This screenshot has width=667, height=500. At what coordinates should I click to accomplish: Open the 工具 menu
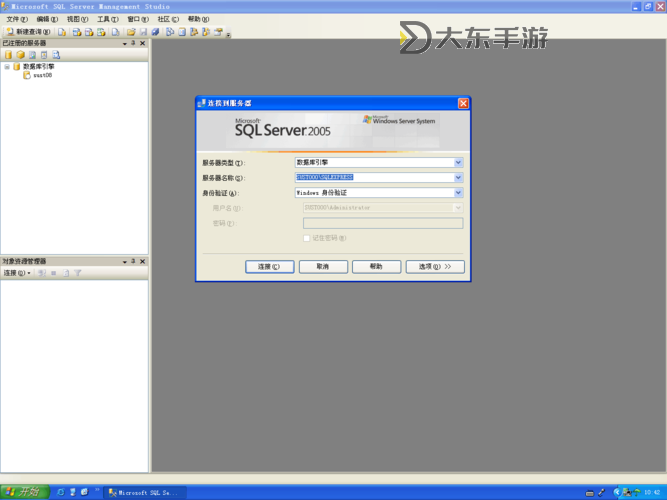(108, 19)
